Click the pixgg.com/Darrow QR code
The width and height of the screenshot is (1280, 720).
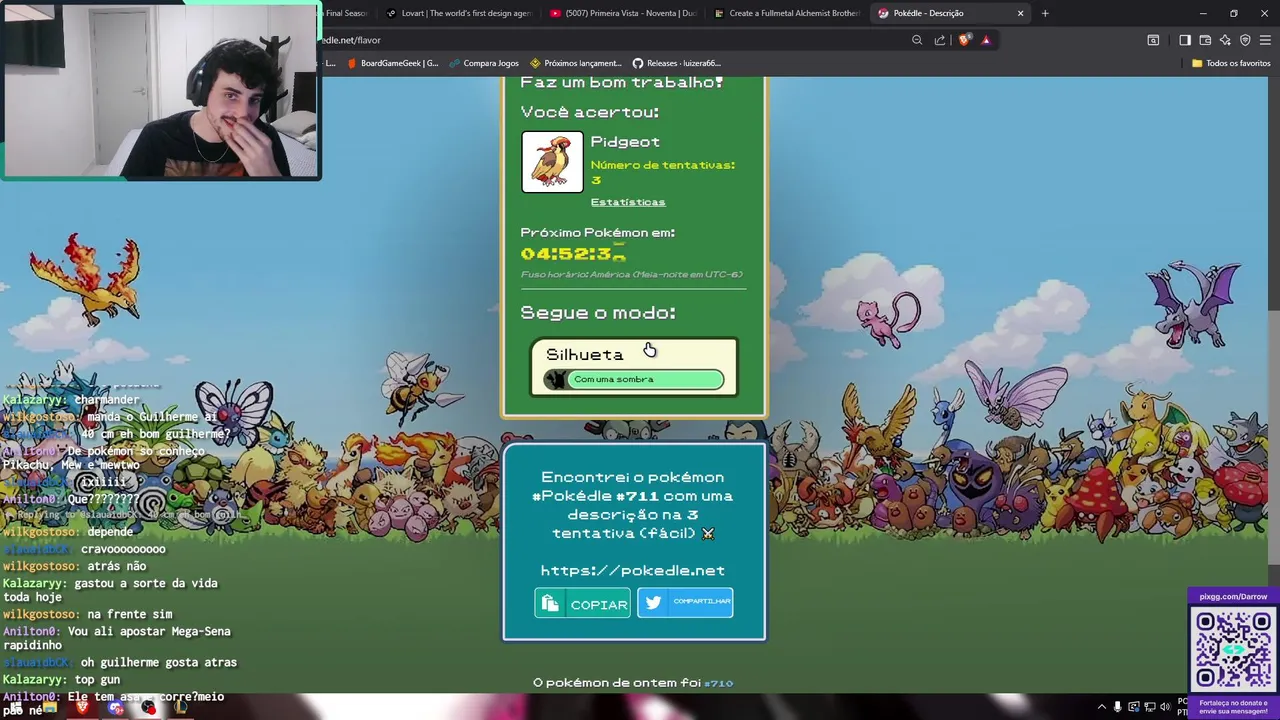(x=1233, y=648)
